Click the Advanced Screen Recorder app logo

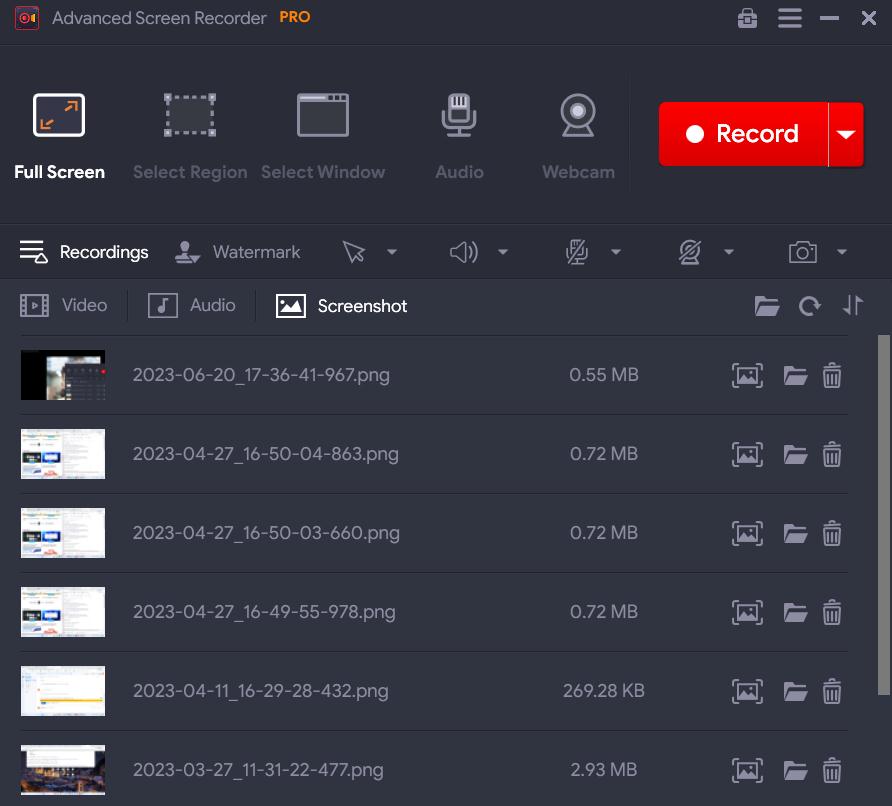[x=27, y=18]
